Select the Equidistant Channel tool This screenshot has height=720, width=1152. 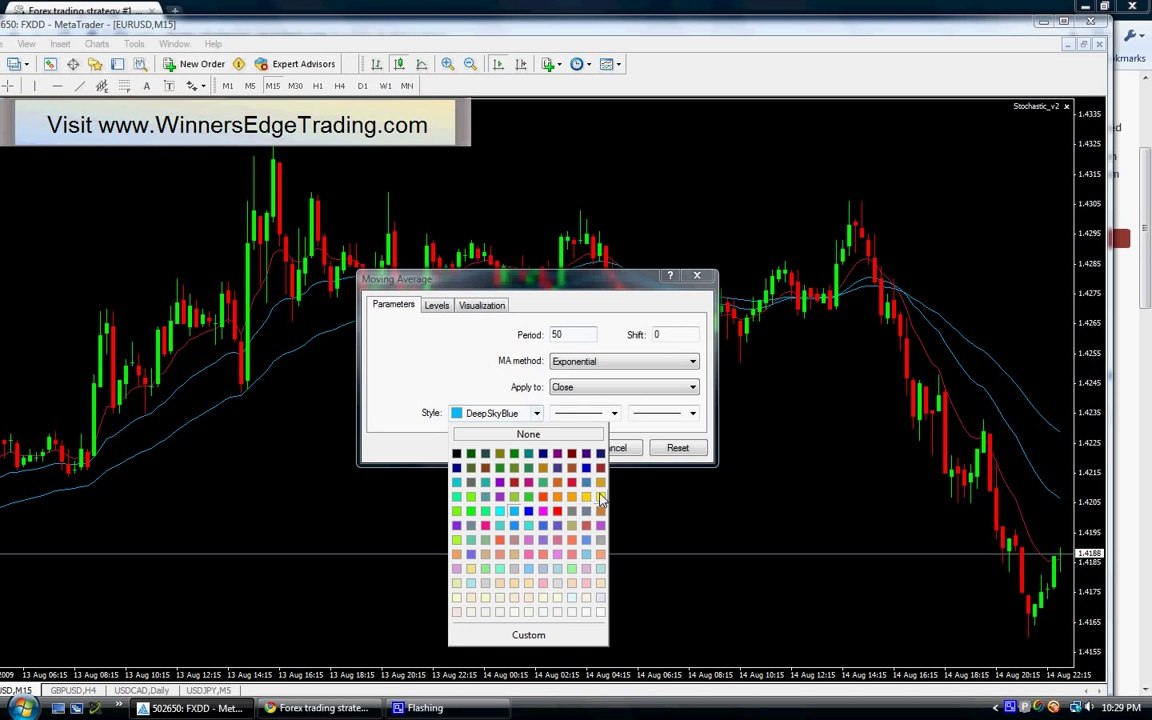point(102,86)
